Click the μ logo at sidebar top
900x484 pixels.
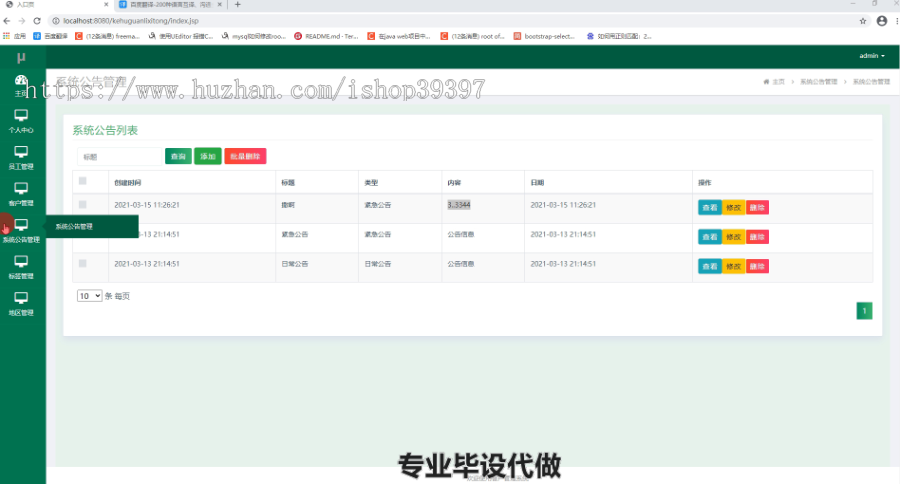21,57
